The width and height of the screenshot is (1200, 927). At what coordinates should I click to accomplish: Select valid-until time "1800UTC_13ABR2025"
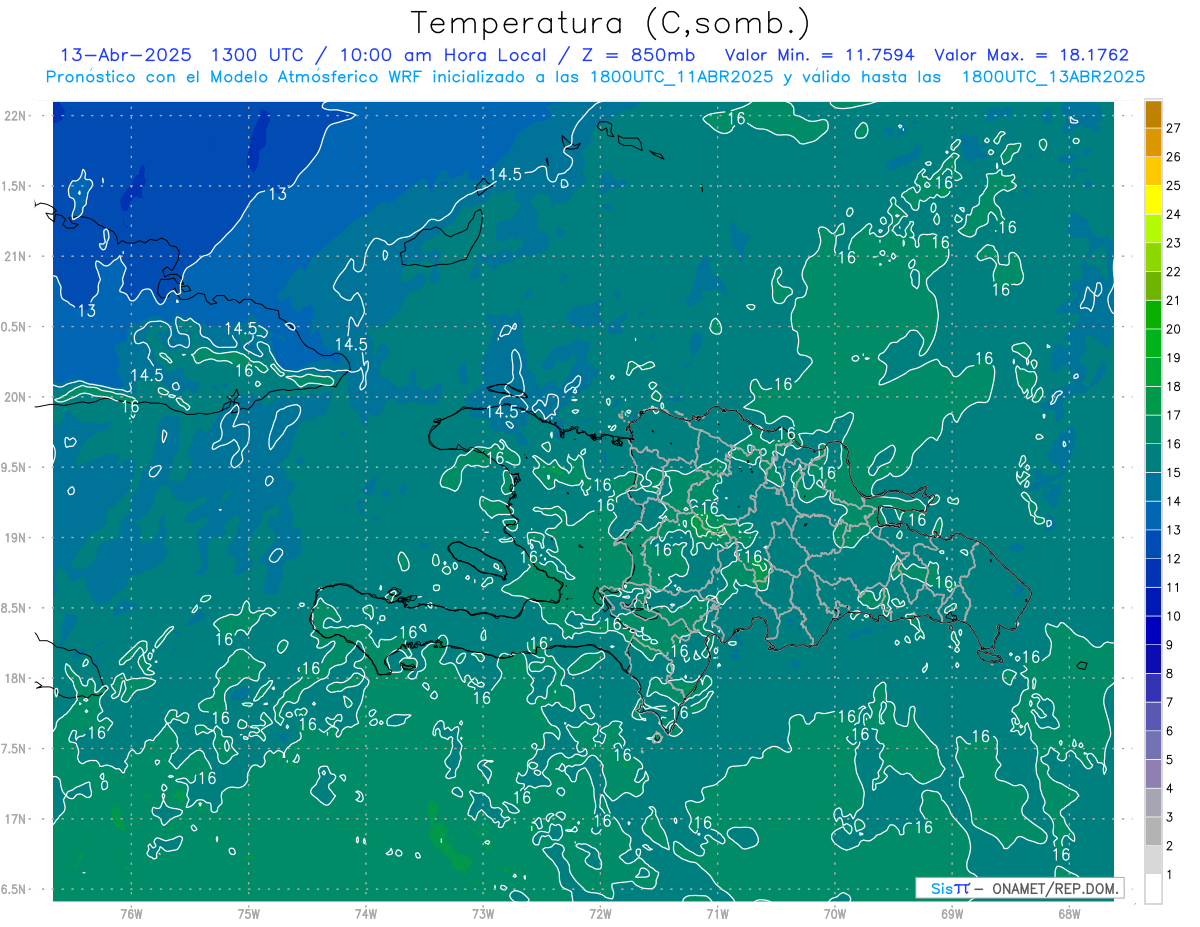click(1052, 77)
